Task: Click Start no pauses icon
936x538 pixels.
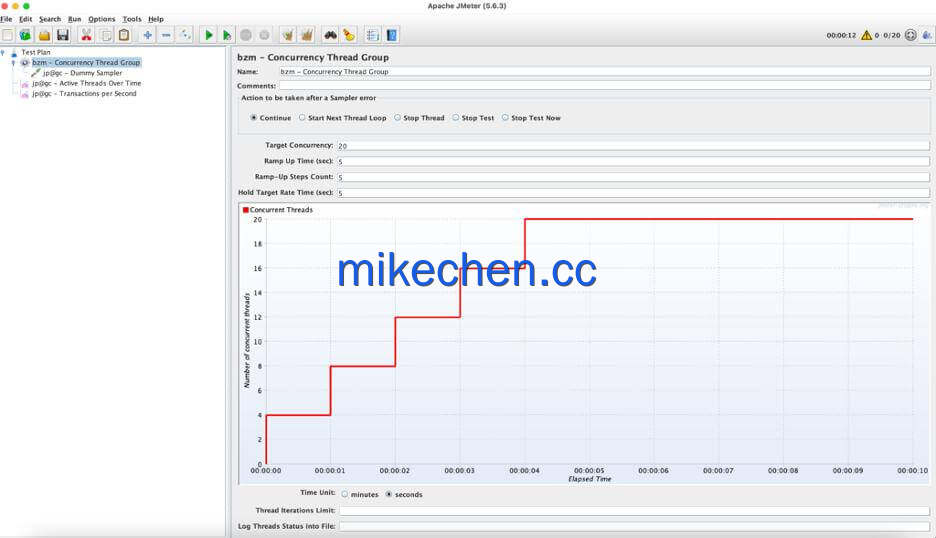Action: point(227,35)
